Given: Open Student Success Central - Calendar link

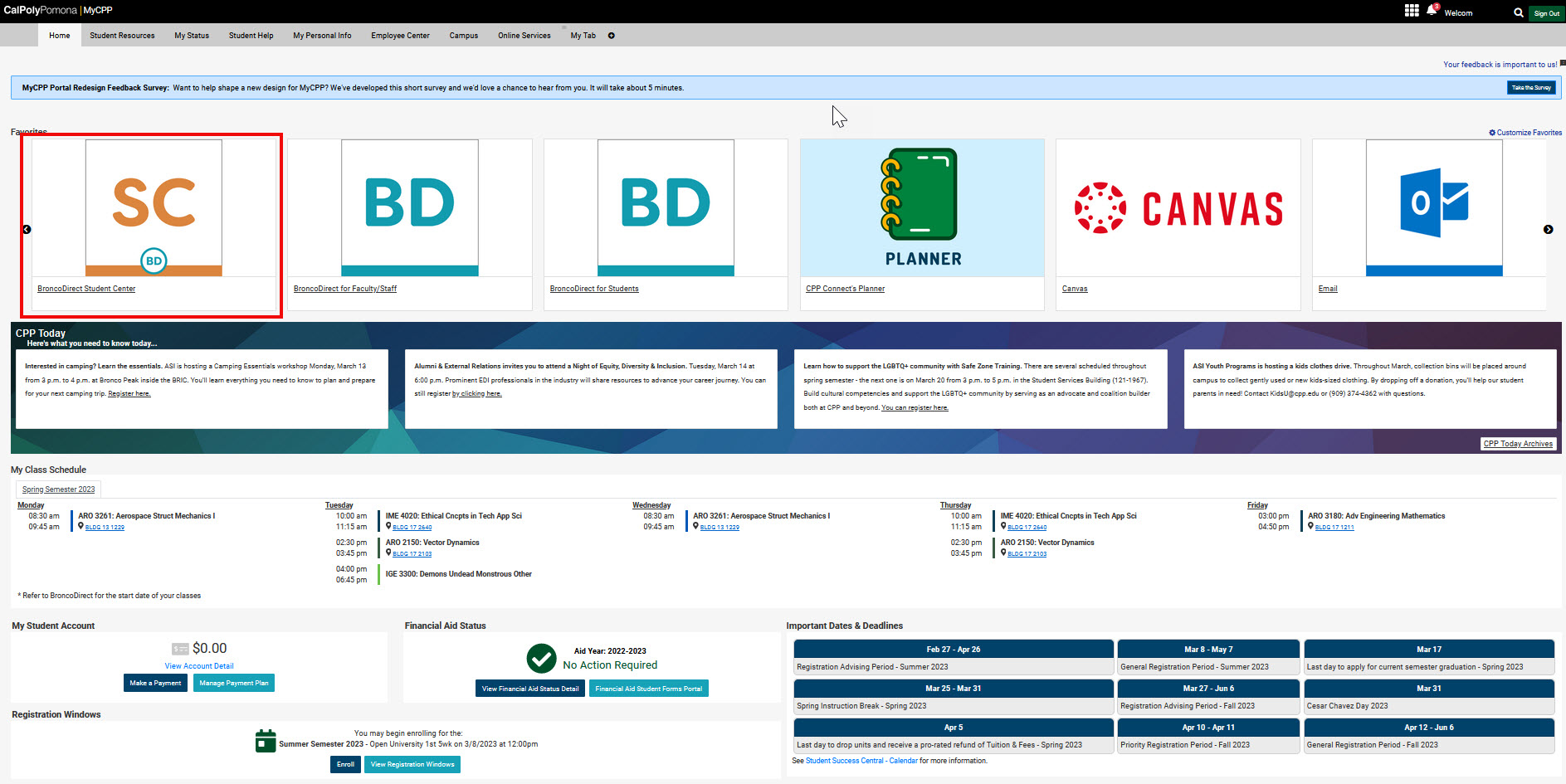Looking at the screenshot, I should coord(861,761).
